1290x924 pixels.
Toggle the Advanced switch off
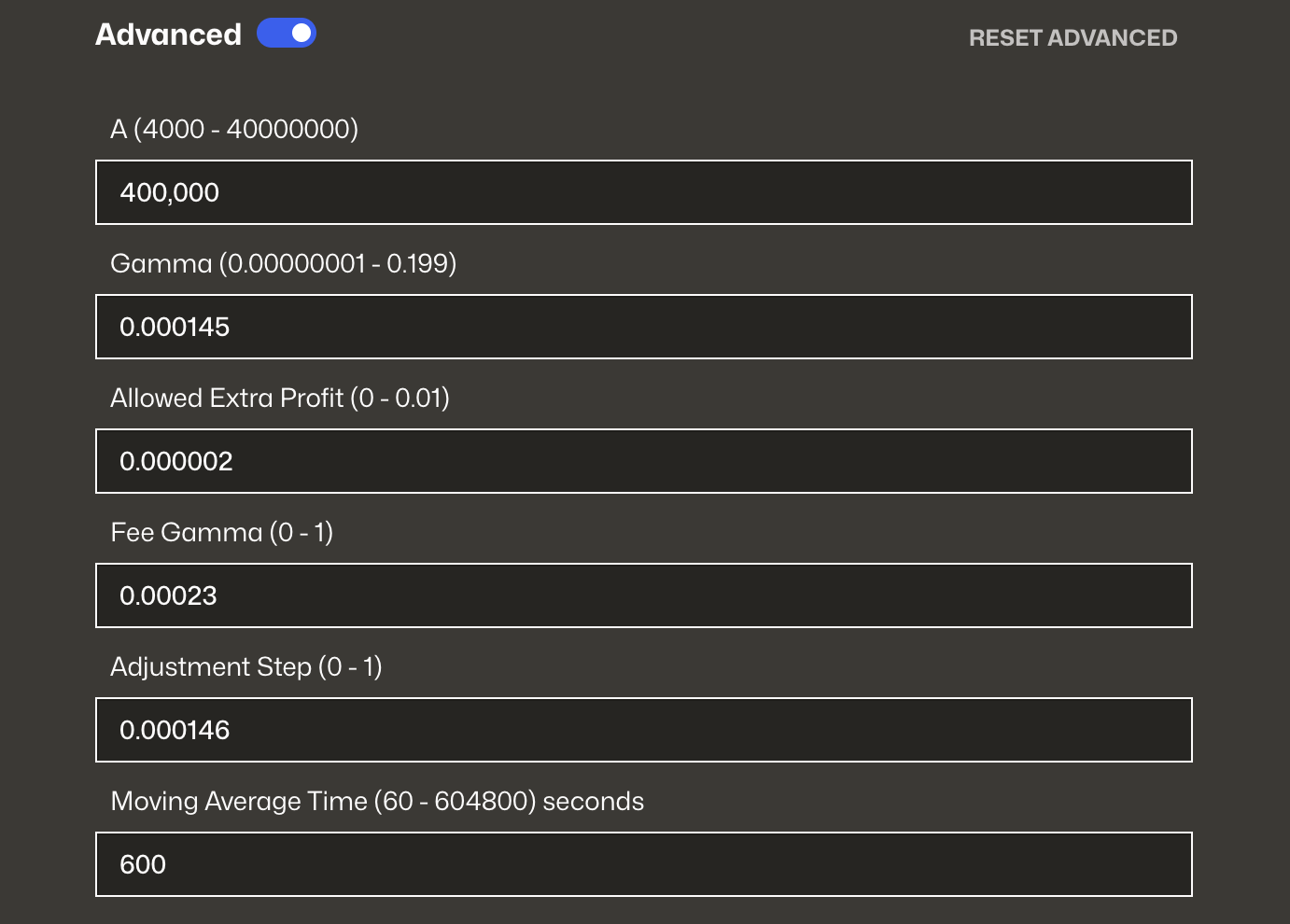pyautogui.click(x=287, y=34)
